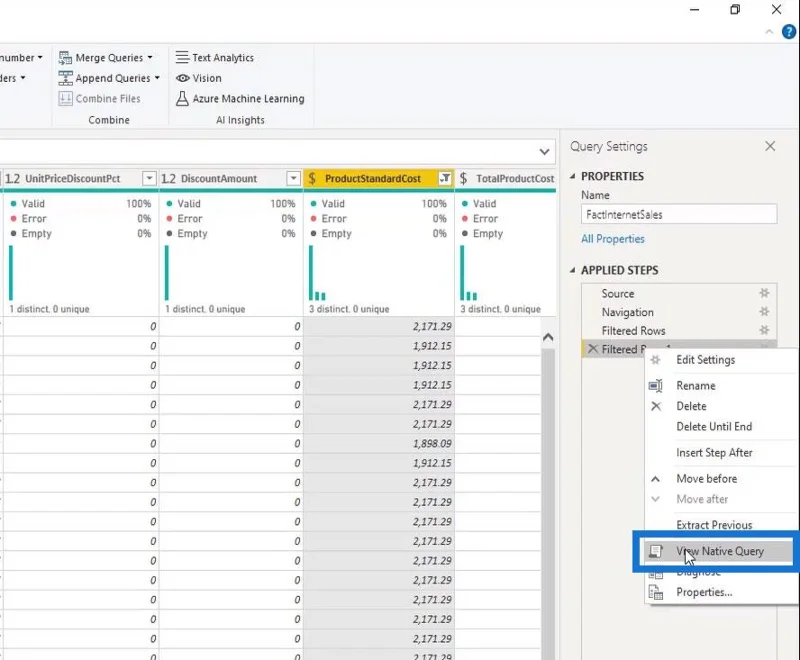Open the help question mark icon
The width and height of the screenshot is (800, 660).
tap(789, 32)
